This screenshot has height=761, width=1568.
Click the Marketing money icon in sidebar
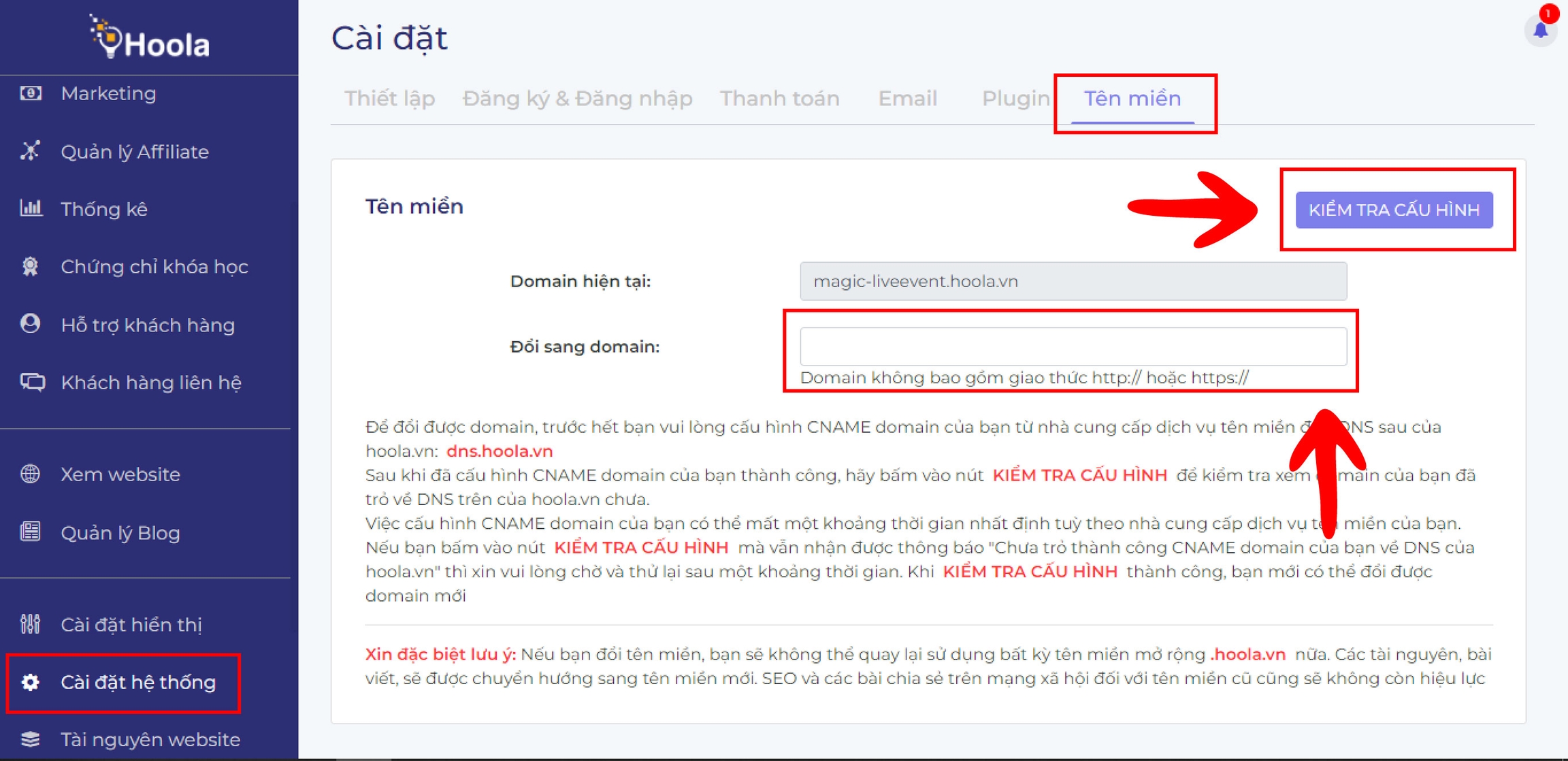31,93
